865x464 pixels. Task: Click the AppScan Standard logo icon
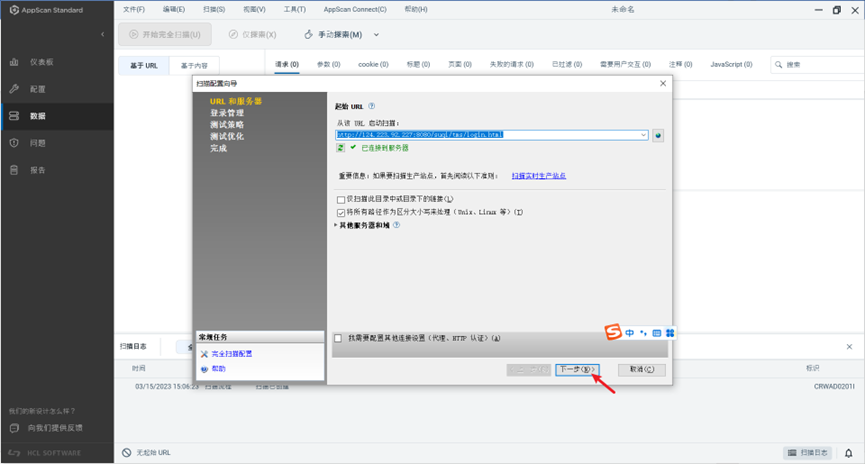(14, 10)
